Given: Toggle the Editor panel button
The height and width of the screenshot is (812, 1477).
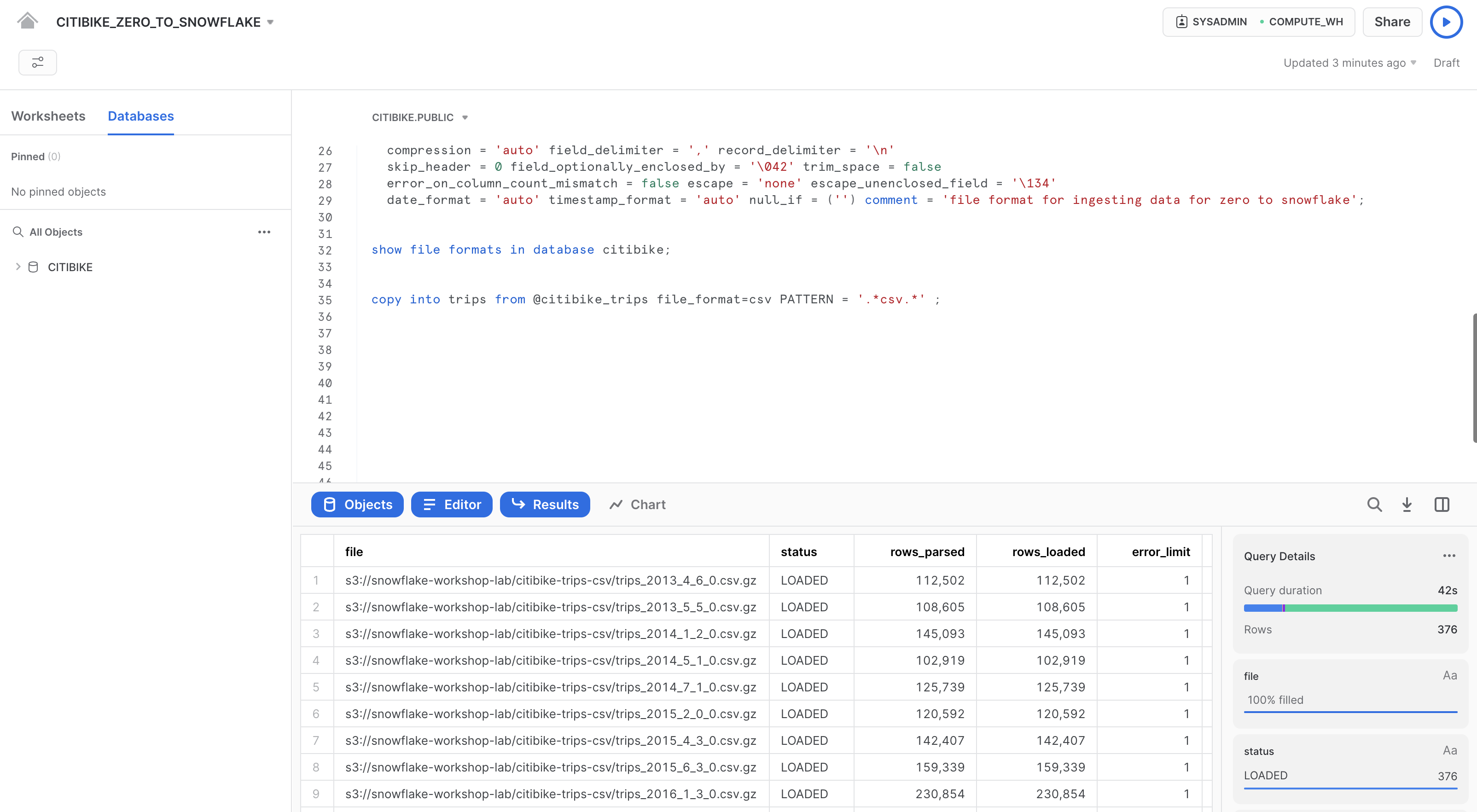Looking at the screenshot, I should click(x=452, y=505).
